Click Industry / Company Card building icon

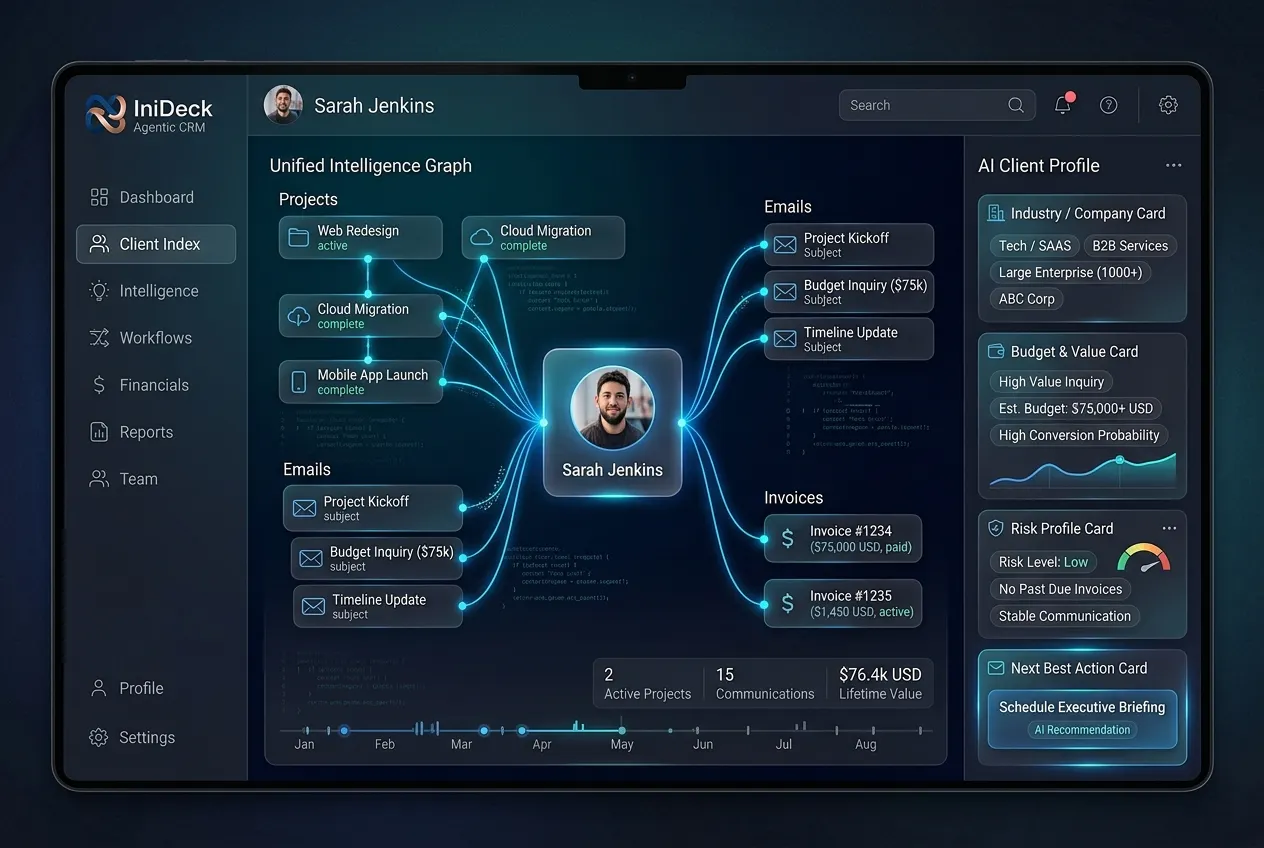[x=996, y=213]
